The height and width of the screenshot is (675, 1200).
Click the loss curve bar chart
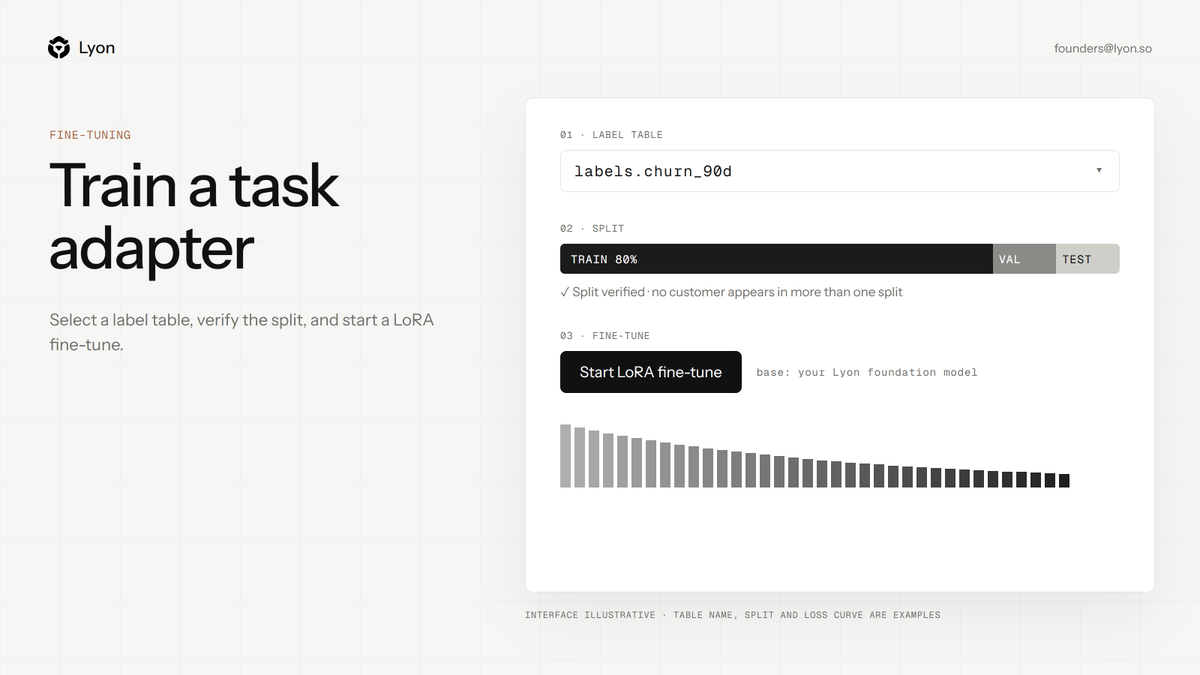[x=815, y=456]
